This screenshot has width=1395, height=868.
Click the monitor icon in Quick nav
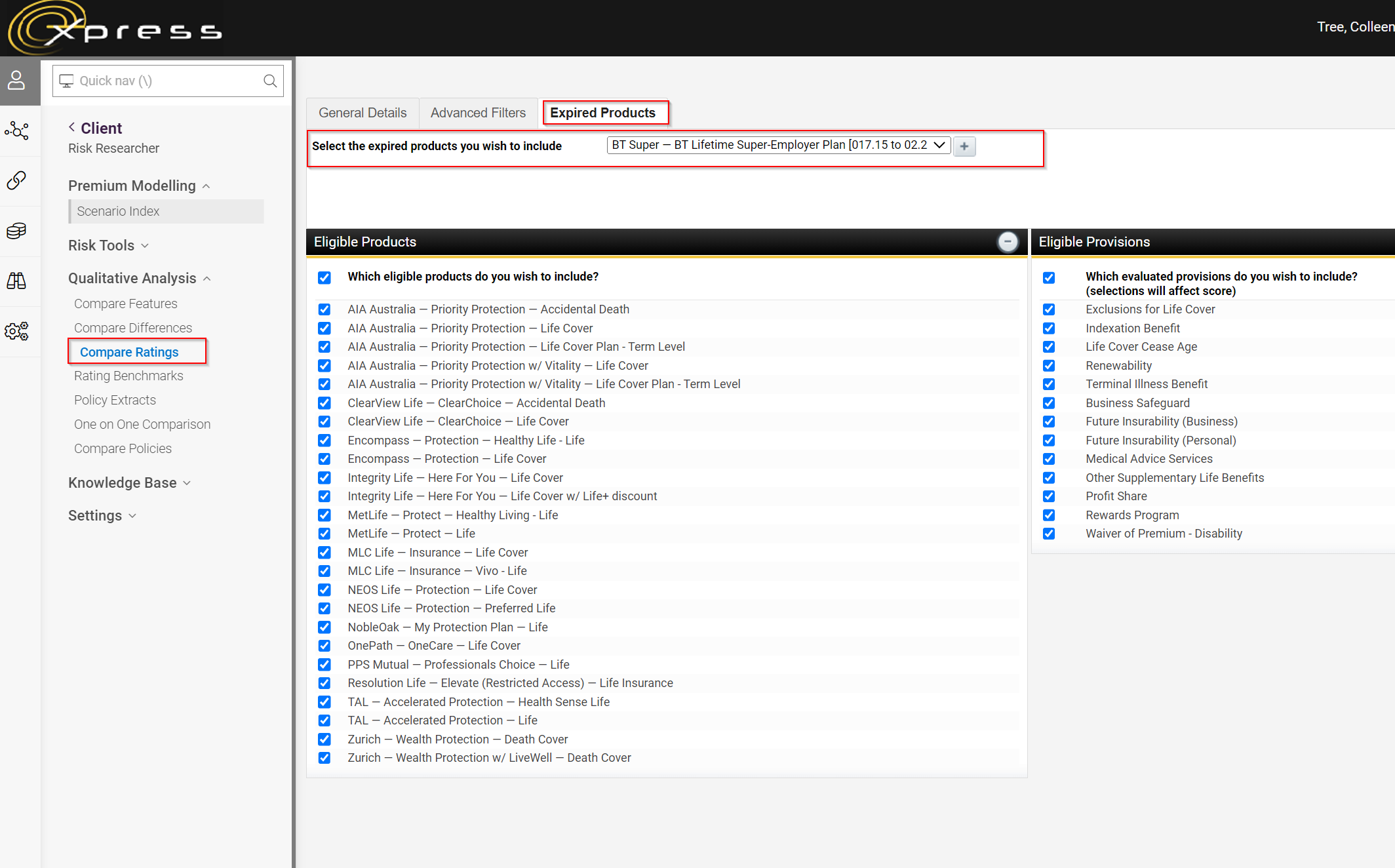(66, 81)
